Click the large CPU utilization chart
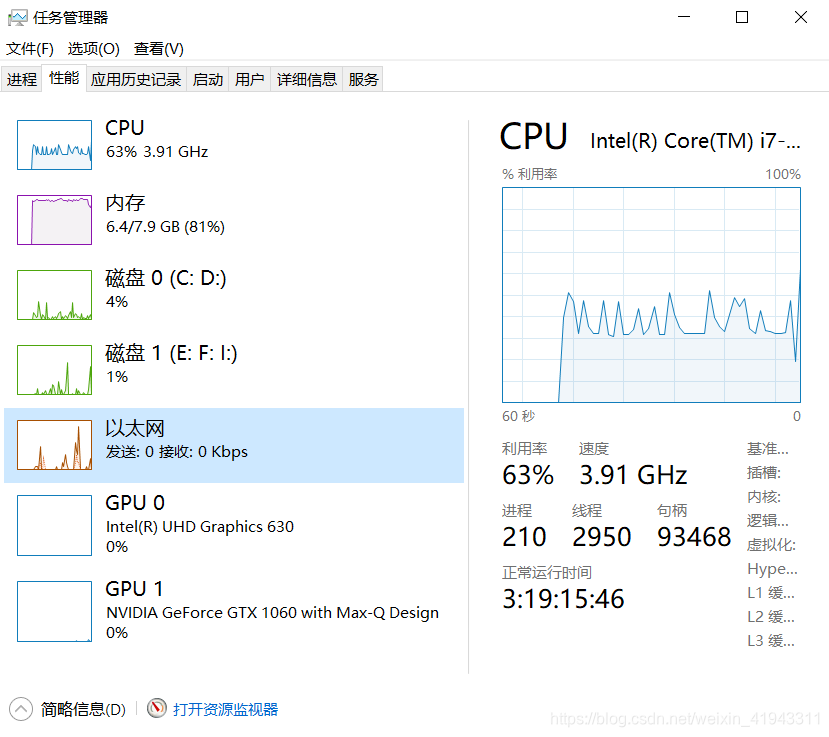The width and height of the screenshot is (829, 737). pos(651,295)
